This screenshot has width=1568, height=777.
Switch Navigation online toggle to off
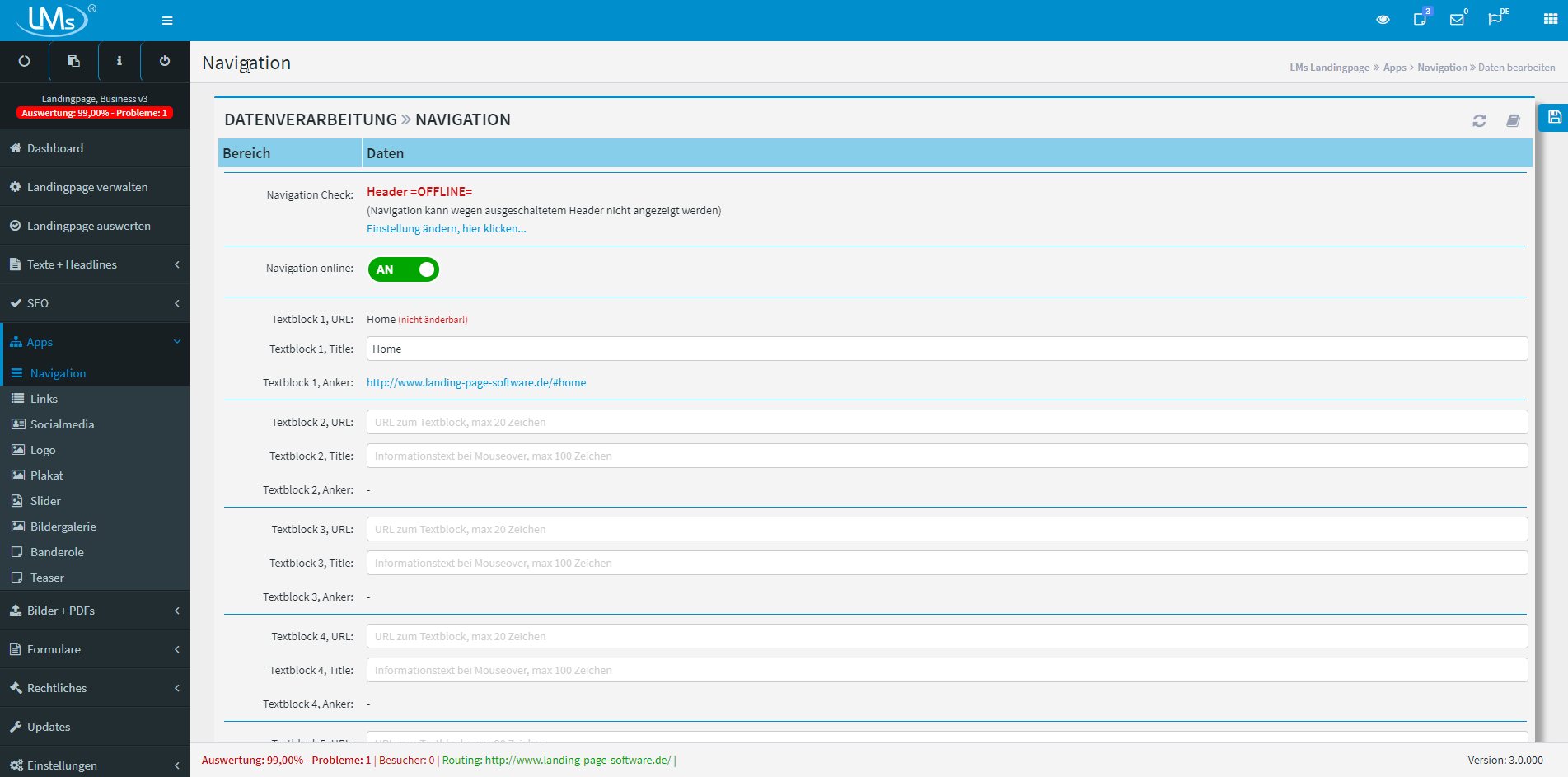(x=403, y=269)
